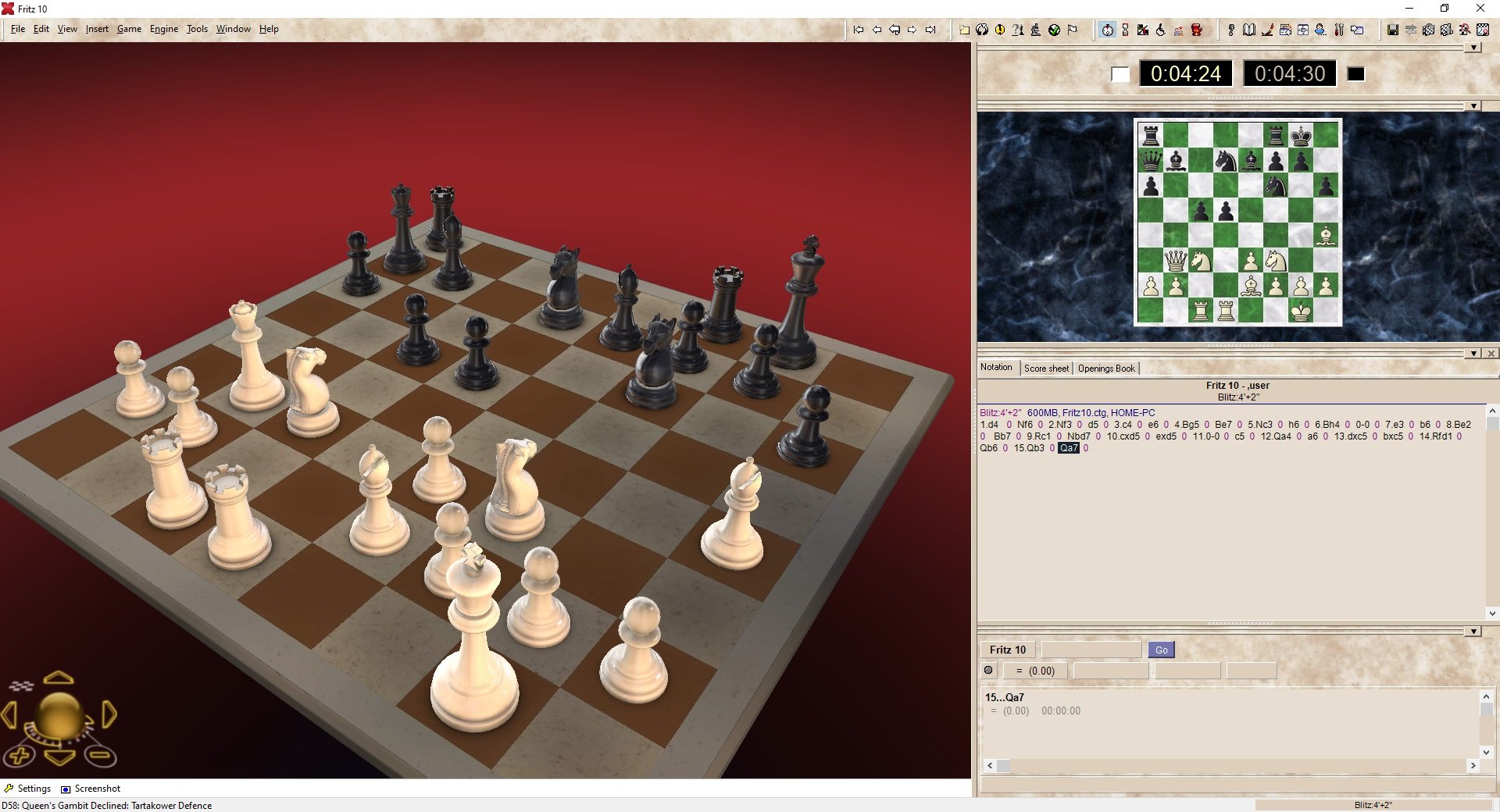Image resolution: width=1500 pixels, height=812 pixels.
Task: Open the microscope analysis icon
Action: point(1036,30)
